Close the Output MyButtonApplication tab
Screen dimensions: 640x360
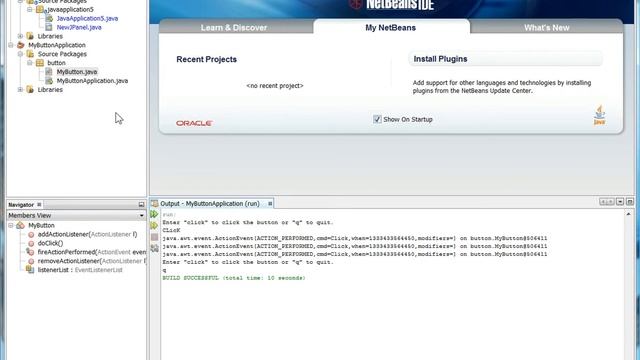point(270,203)
